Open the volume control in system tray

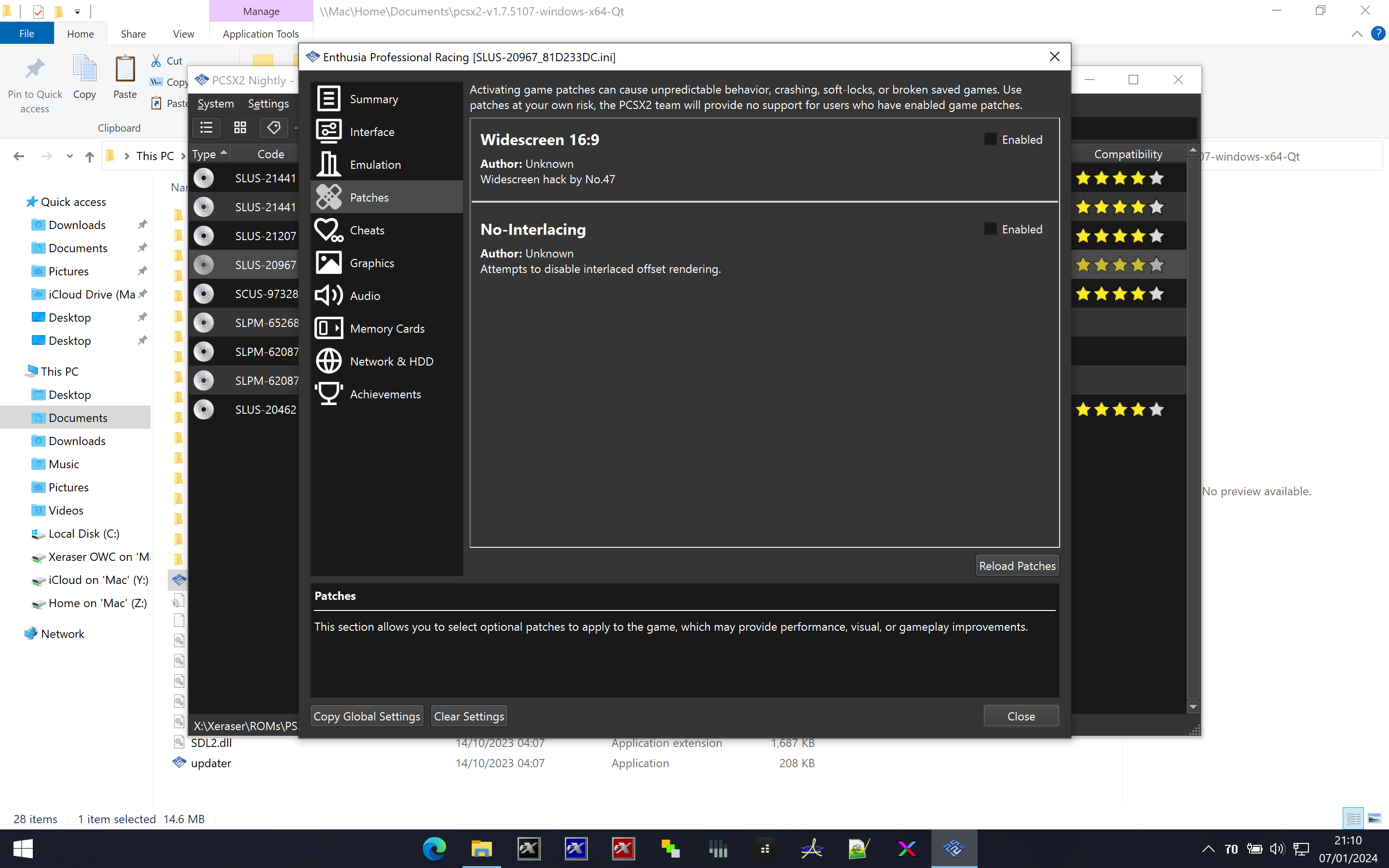coord(1277,849)
